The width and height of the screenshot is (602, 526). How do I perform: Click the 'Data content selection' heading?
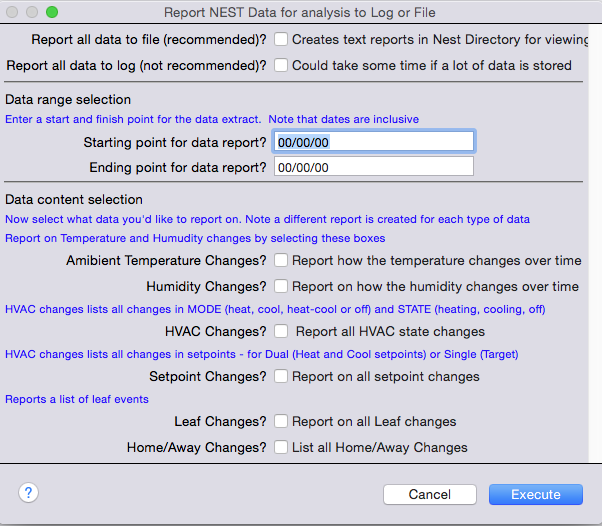click(74, 200)
